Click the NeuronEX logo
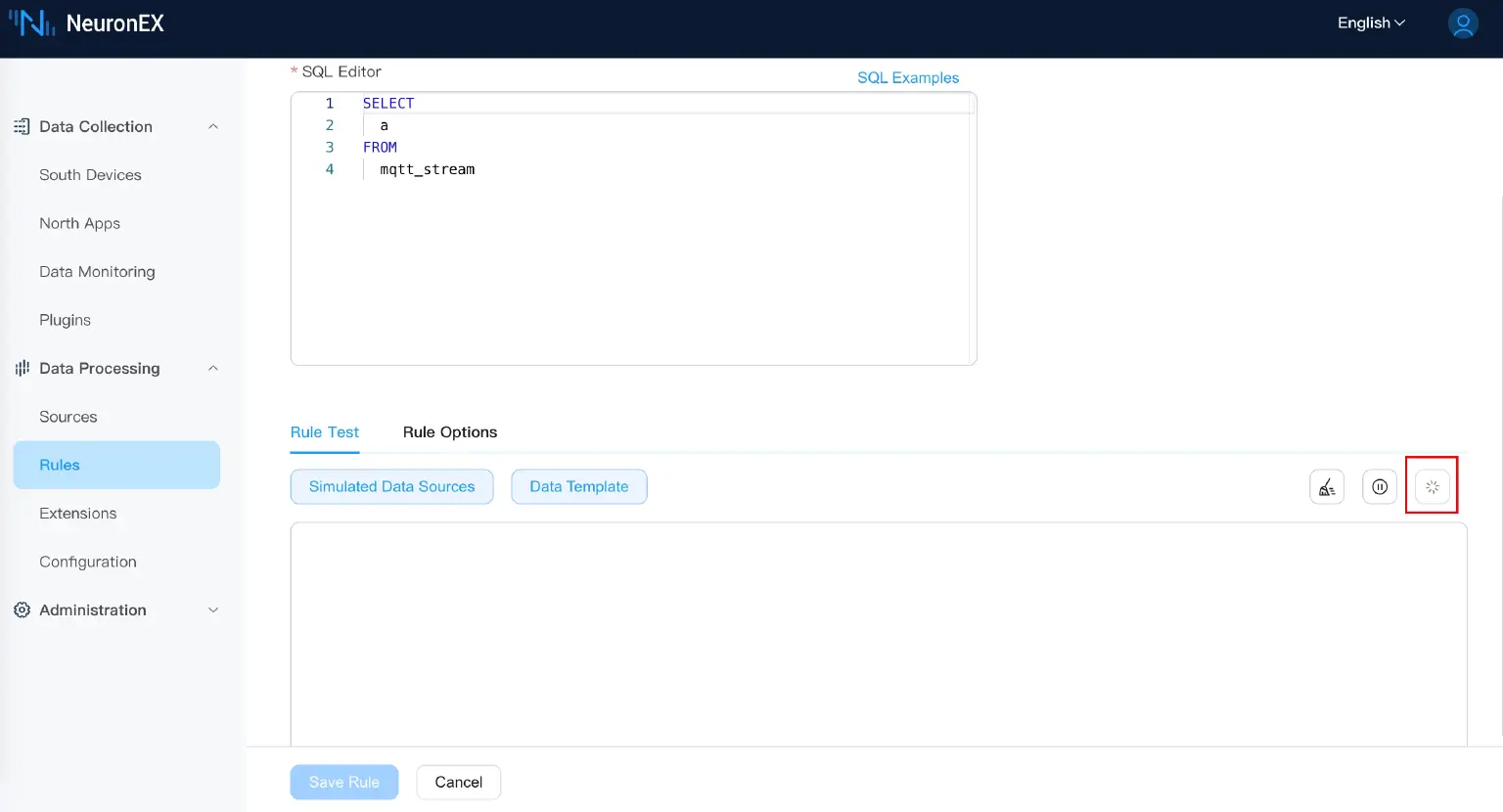Viewport: 1503px width, 812px height. pos(86,23)
